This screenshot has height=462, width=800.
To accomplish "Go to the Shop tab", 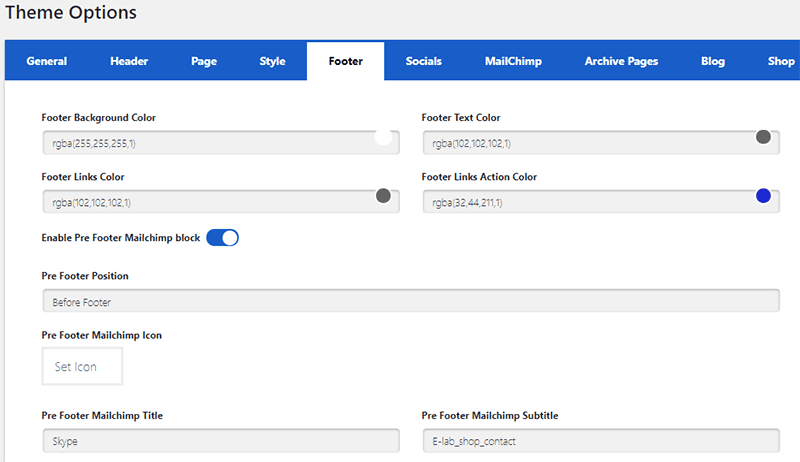I will (781, 61).
